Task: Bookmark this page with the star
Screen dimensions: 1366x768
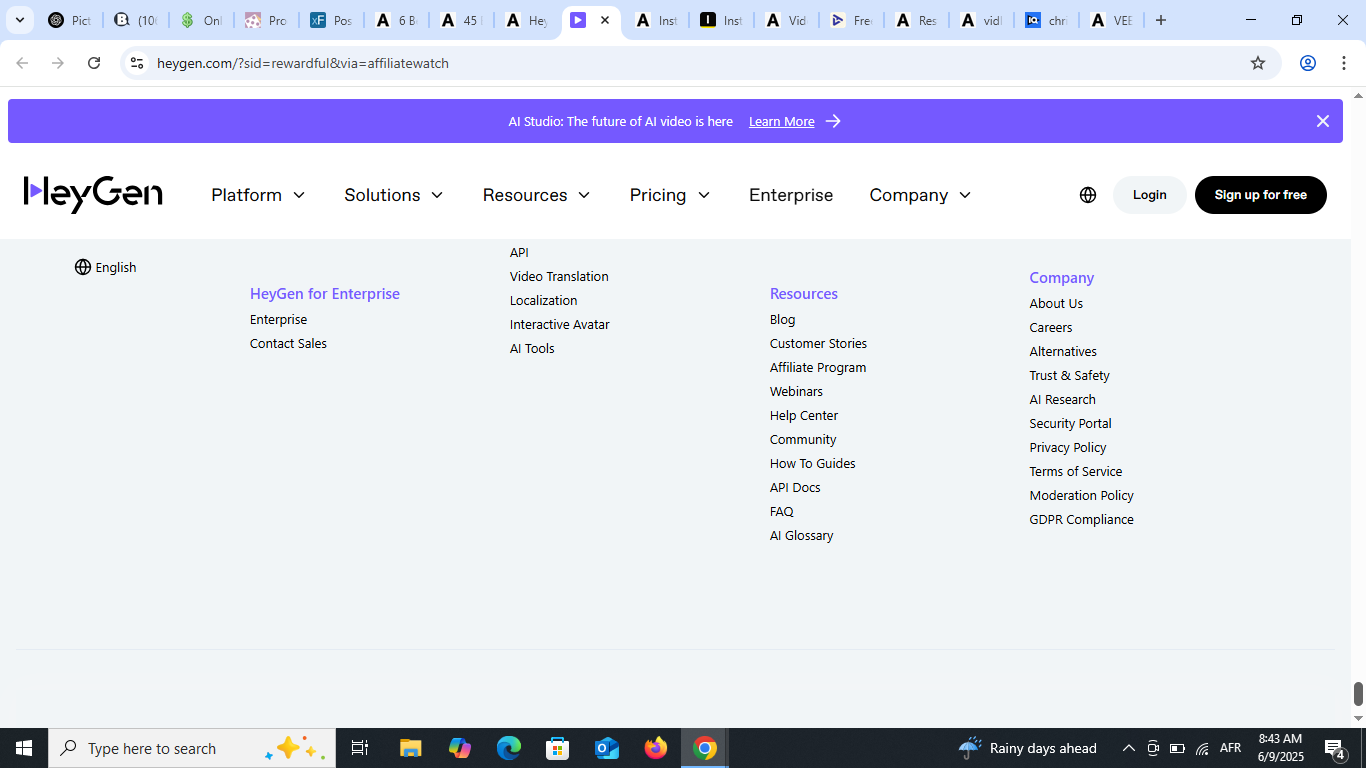Action: 1258,63
